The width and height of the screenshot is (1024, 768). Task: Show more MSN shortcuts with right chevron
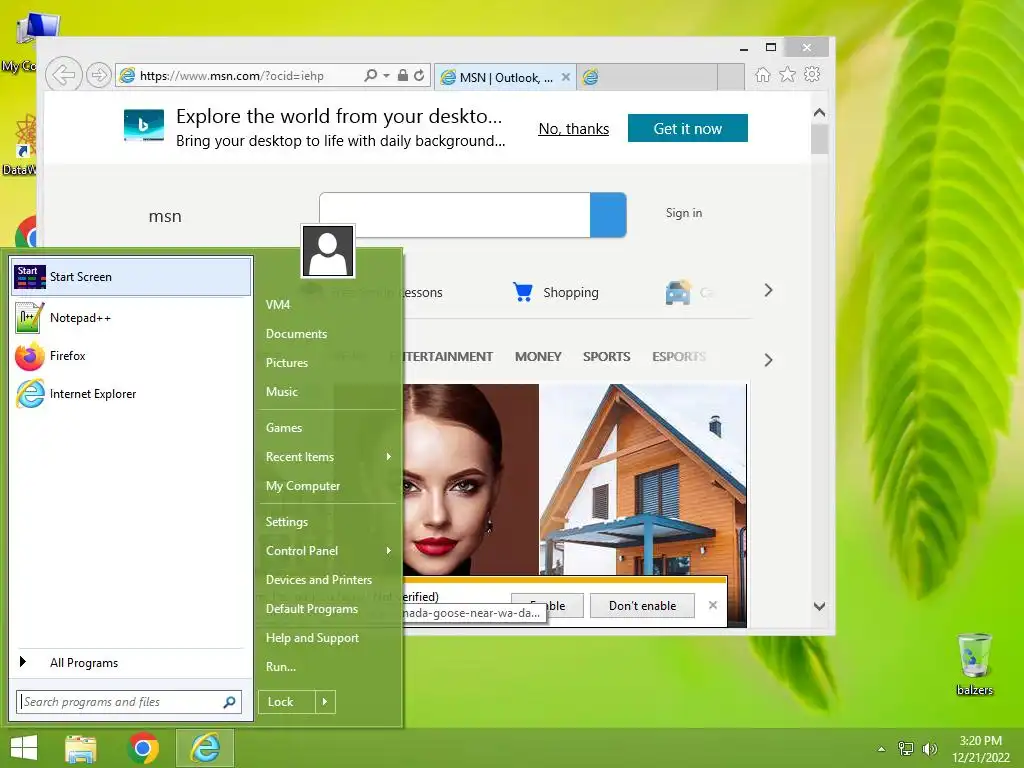pyautogui.click(x=768, y=291)
